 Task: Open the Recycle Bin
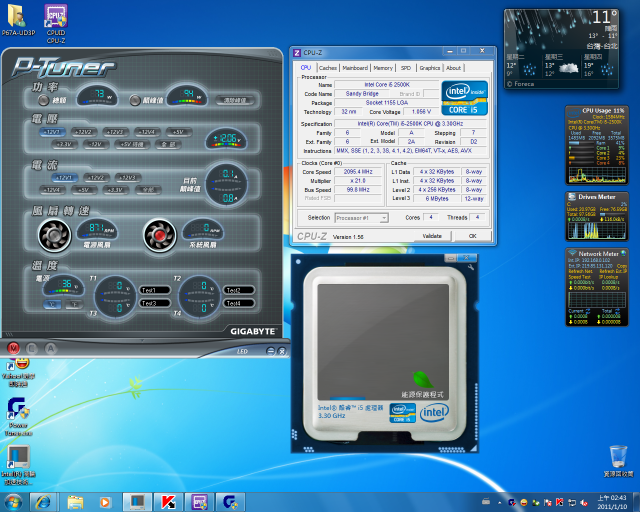(x=618, y=461)
